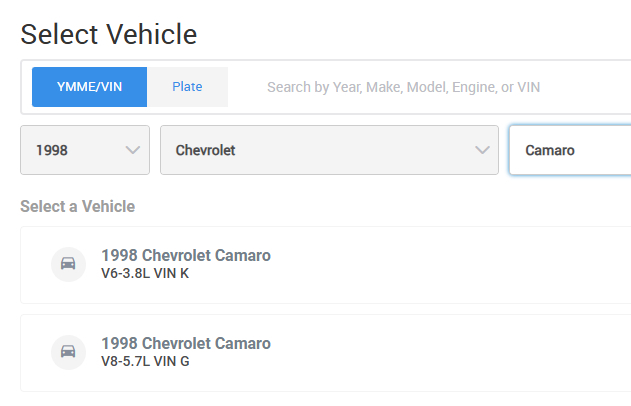Click the chevron arrow in the 1998 year box

tap(132, 150)
